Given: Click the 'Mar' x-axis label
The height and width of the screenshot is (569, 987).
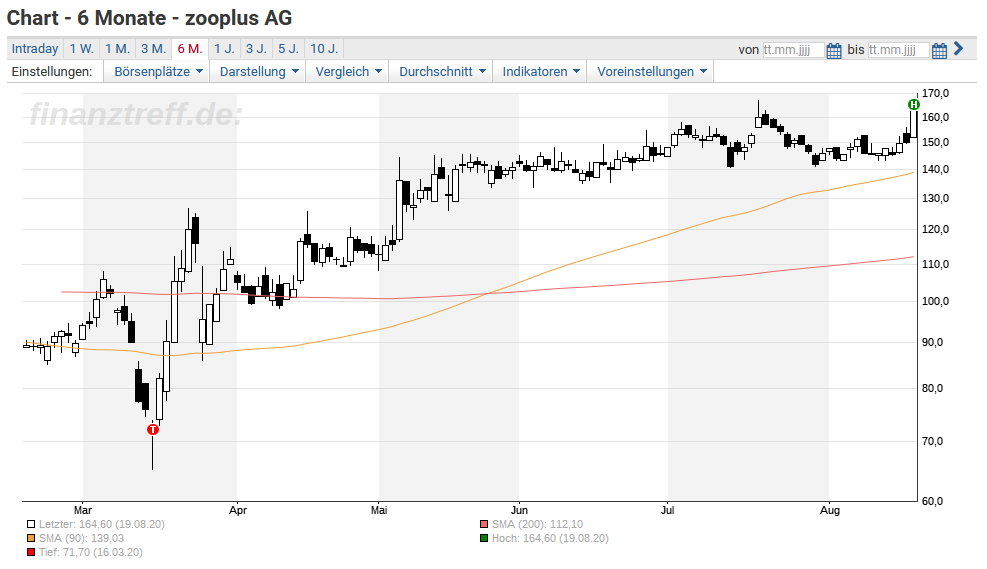Looking at the screenshot, I should pos(83,510).
